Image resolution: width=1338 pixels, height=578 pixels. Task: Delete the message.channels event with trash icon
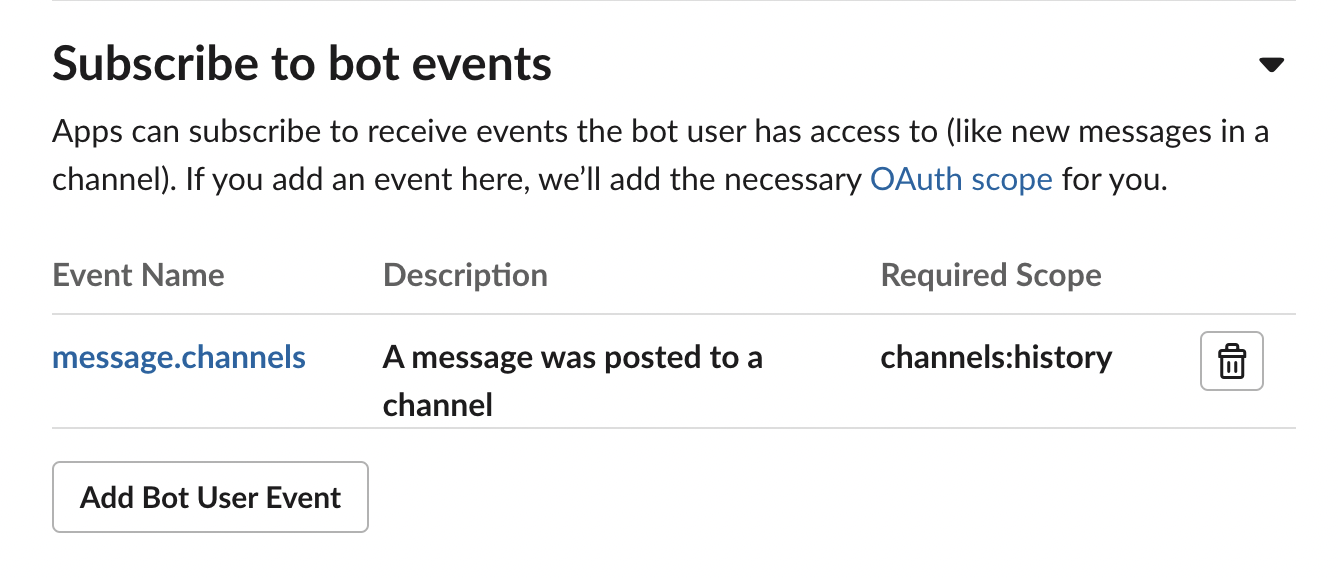1231,360
